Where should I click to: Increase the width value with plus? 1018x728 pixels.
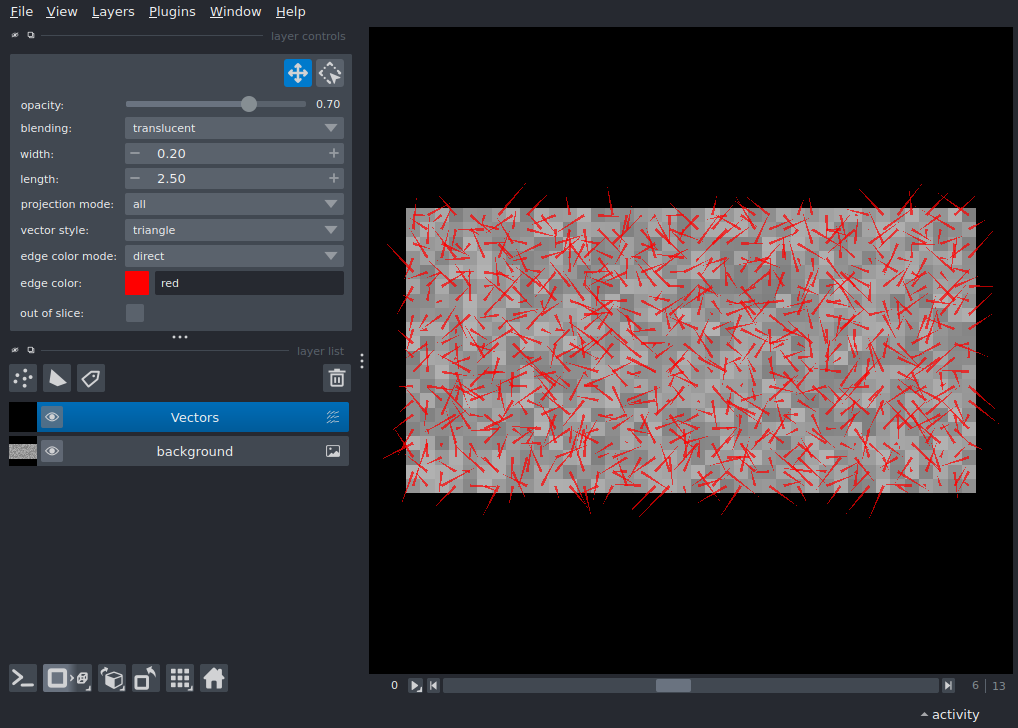(x=334, y=153)
